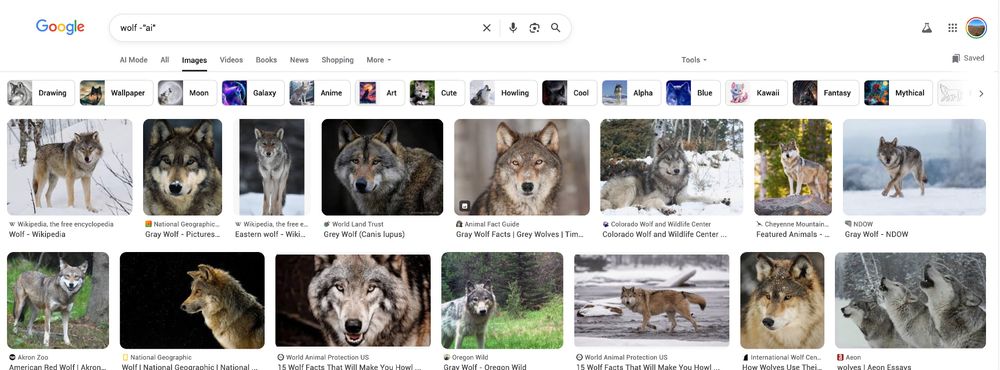
Task: Click the magnifier search button
Action: pos(555,27)
